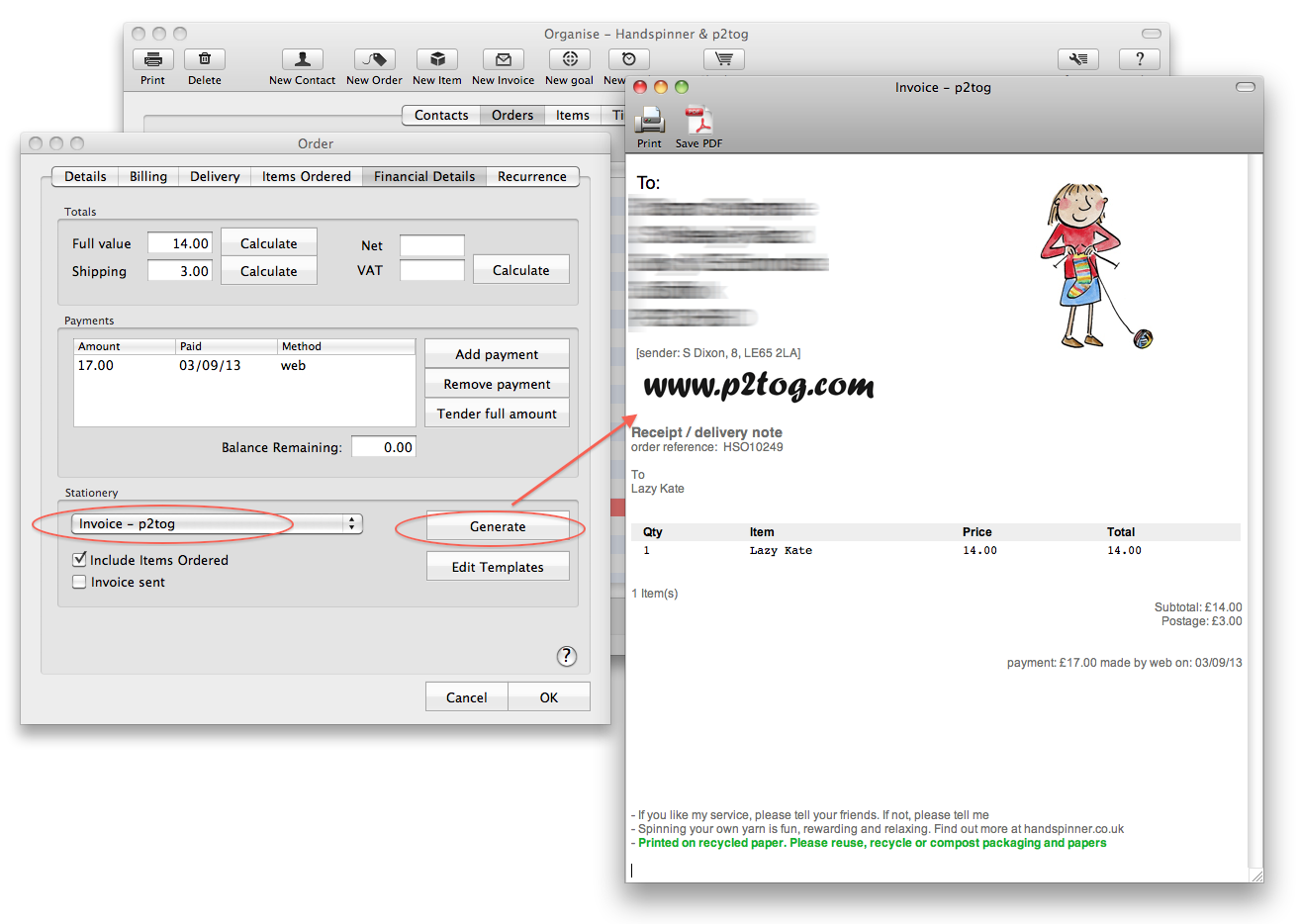Viewport: 1299px width, 924px height.
Task: Click Calculate next to Full value
Action: coord(269,242)
